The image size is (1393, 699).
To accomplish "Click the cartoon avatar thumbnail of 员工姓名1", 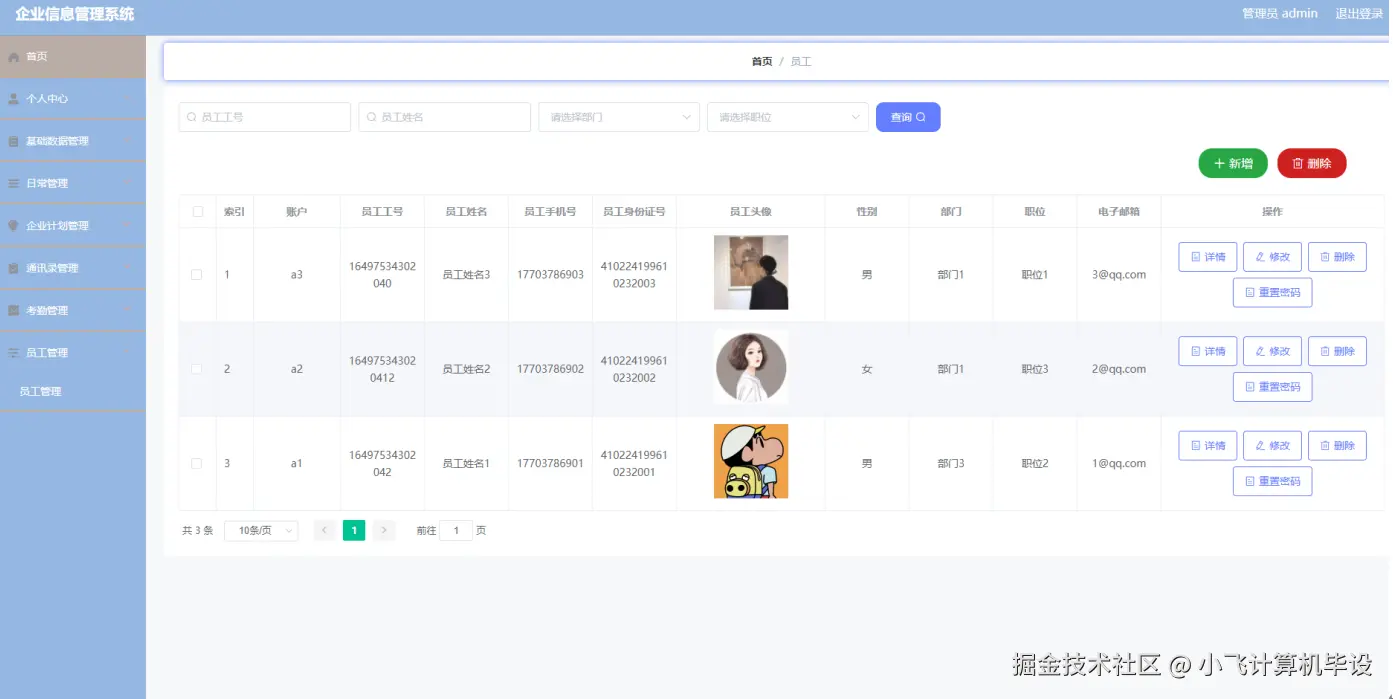I will click(750, 461).
